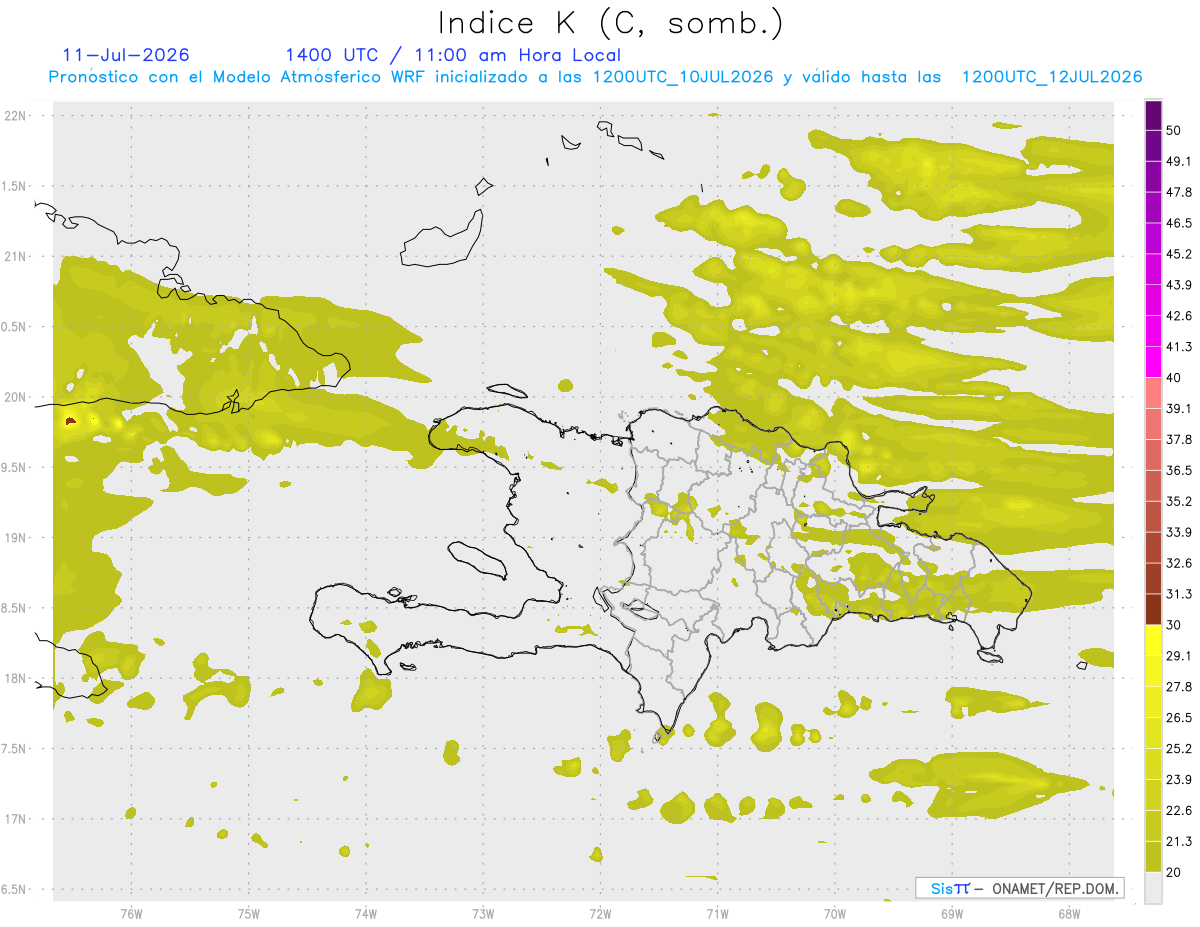
Task: Click the "76W" longitude label
Action: (x=131, y=914)
